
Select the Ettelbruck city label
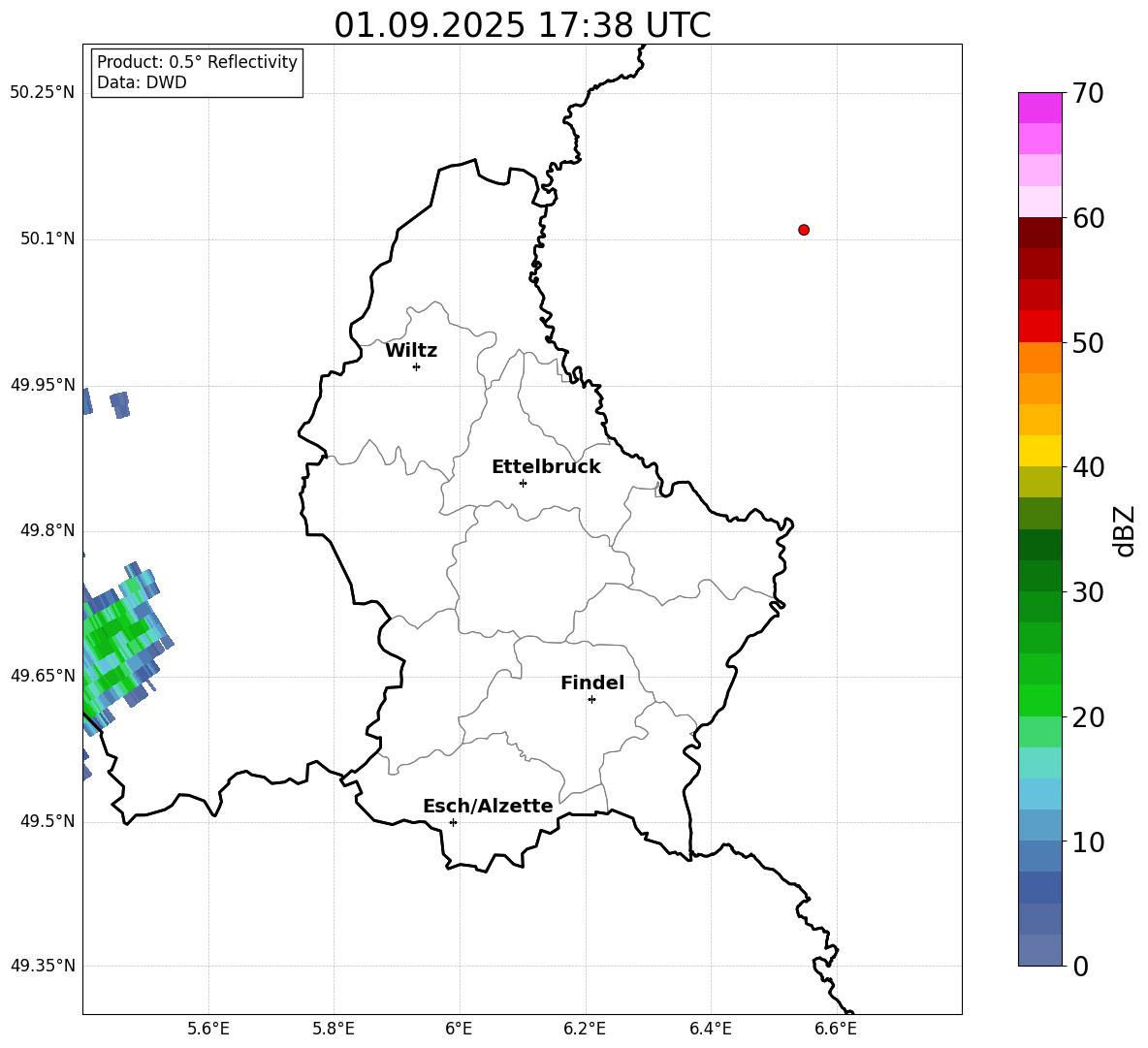[x=546, y=467]
